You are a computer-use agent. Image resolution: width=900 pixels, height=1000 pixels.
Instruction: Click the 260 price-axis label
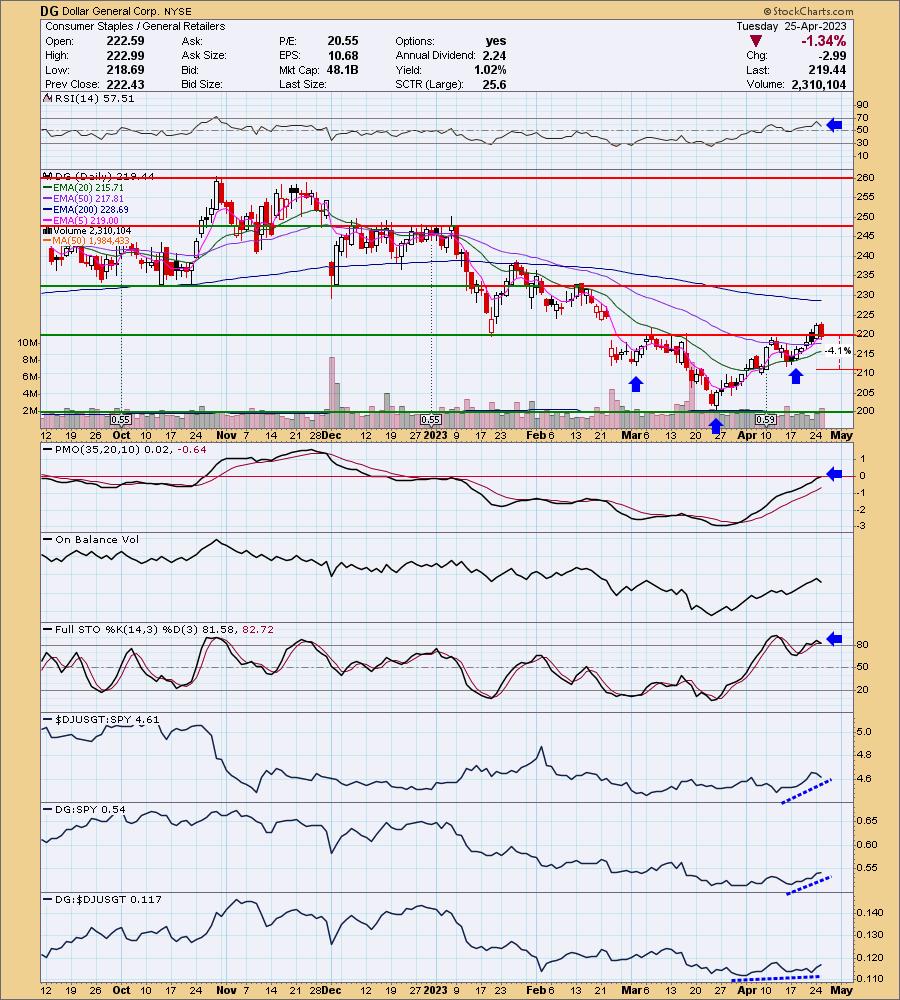865,177
